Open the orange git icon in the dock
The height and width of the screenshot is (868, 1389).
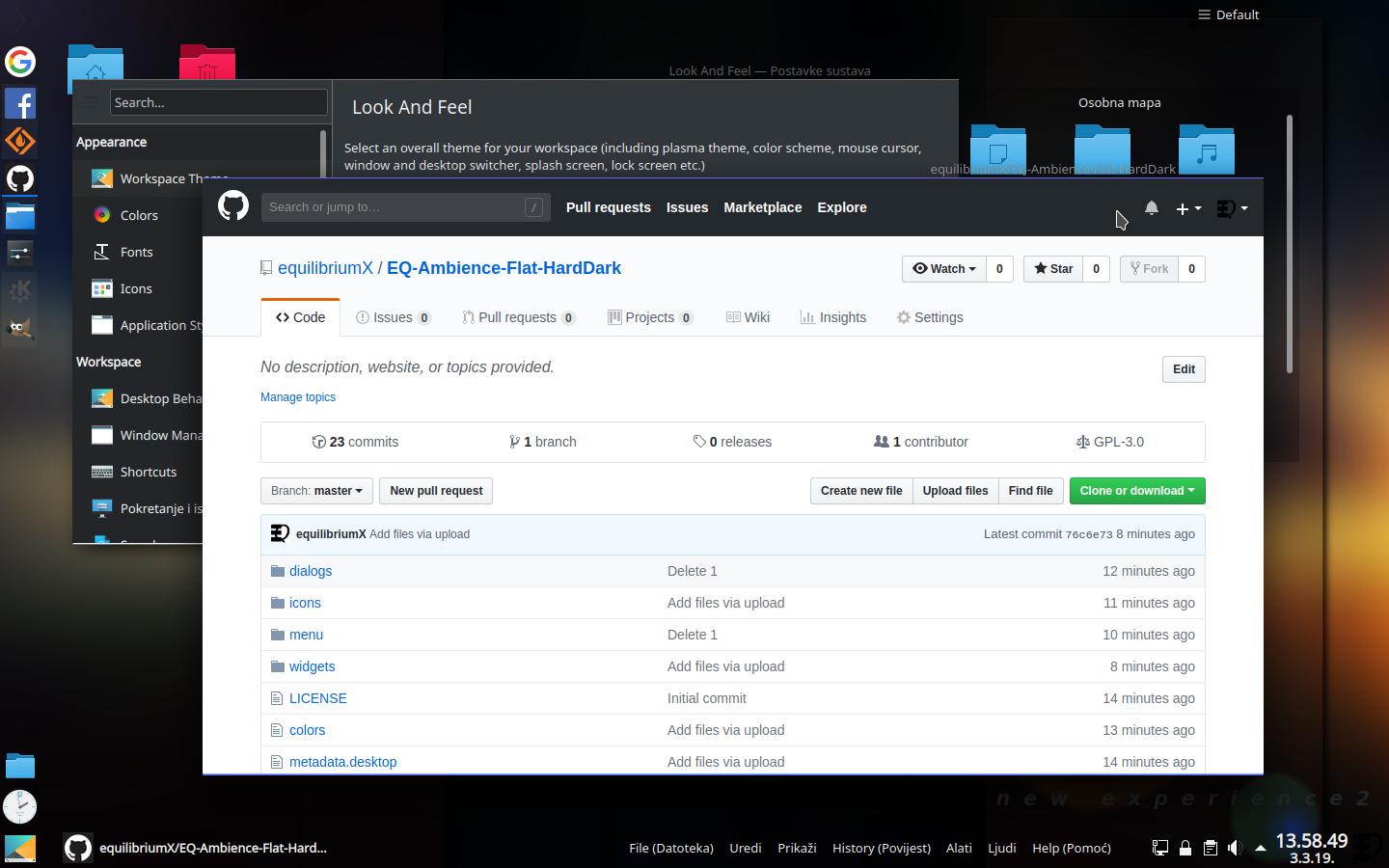[x=20, y=141]
